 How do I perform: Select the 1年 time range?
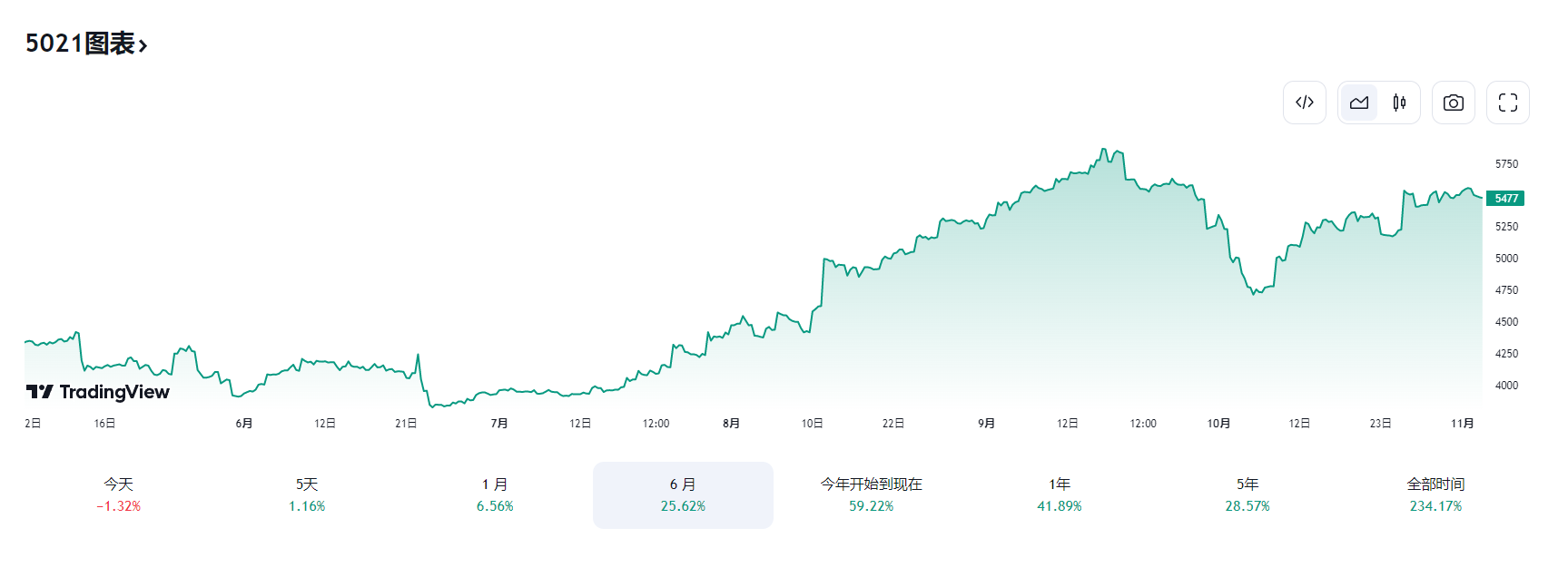(x=1059, y=494)
